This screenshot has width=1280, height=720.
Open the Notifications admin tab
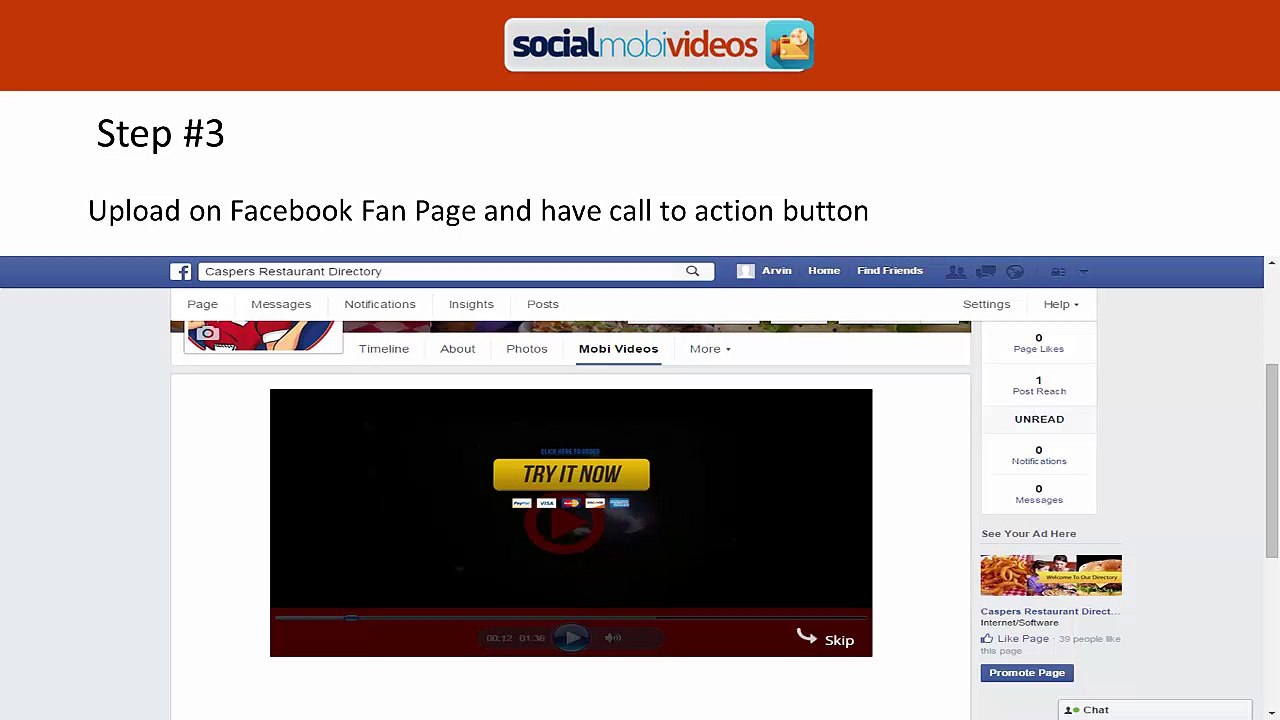[380, 304]
